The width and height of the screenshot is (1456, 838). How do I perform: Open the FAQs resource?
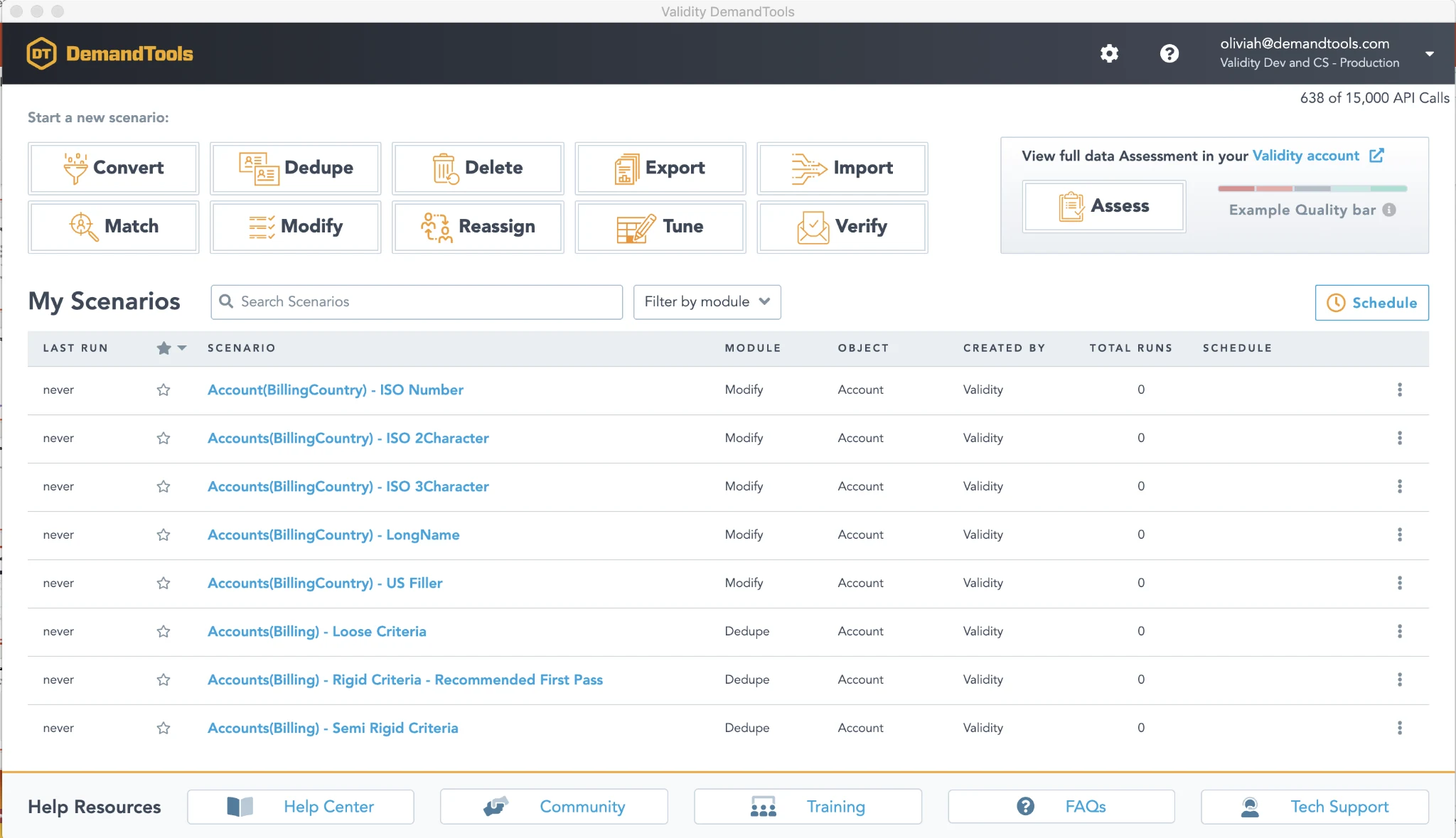tap(1061, 807)
